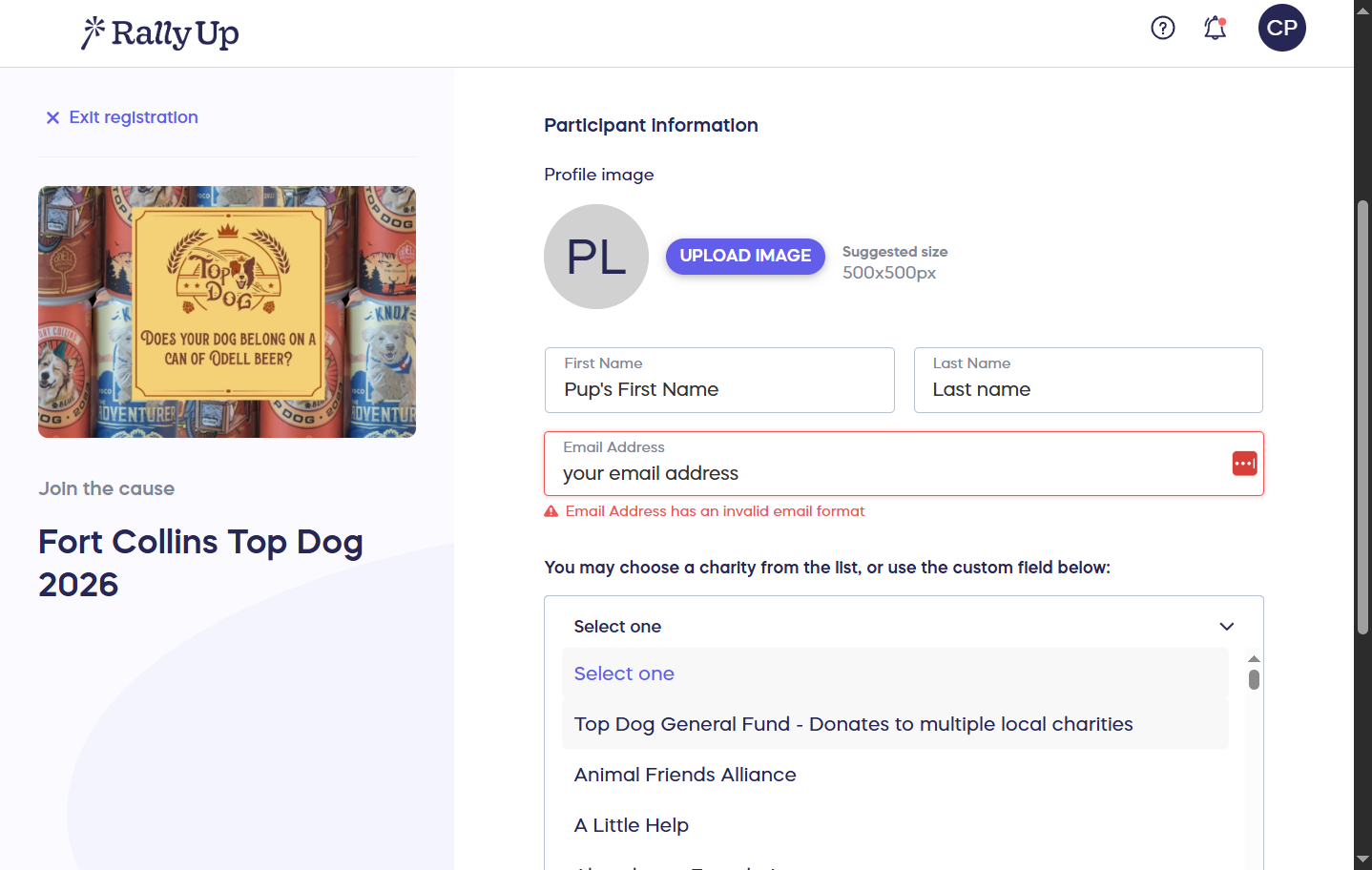
Task: Collapse the charity Select one dropdown chevron
Action: pyautogui.click(x=1227, y=627)
